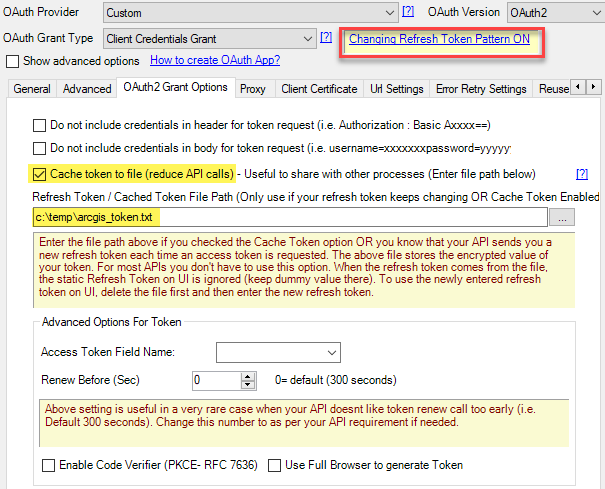The width and height of the screenshot is (605, 489).
Task: Uncheck Cache token to file option
Action: 40,173
